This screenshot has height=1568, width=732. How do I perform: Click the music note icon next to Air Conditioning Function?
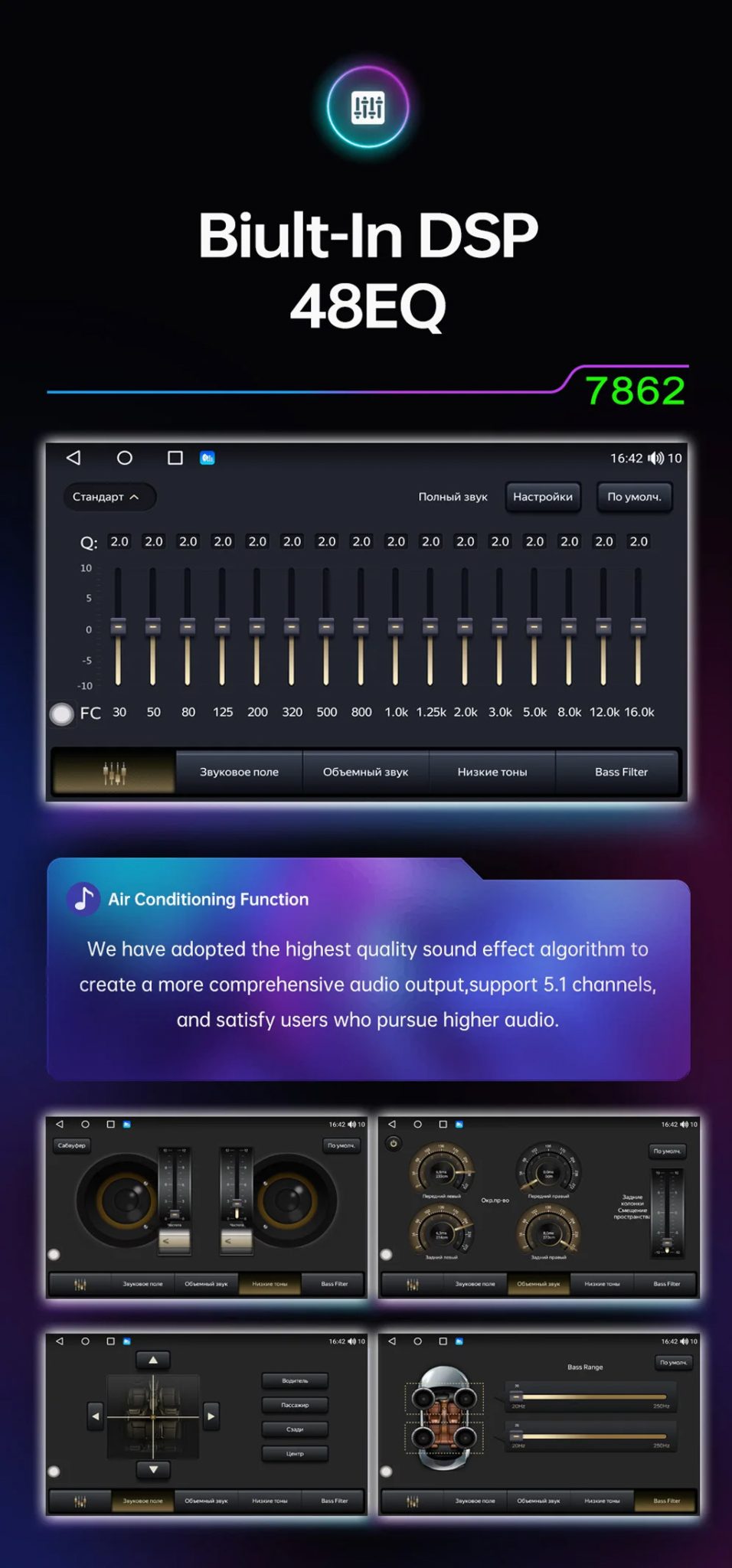pos(83,898)
